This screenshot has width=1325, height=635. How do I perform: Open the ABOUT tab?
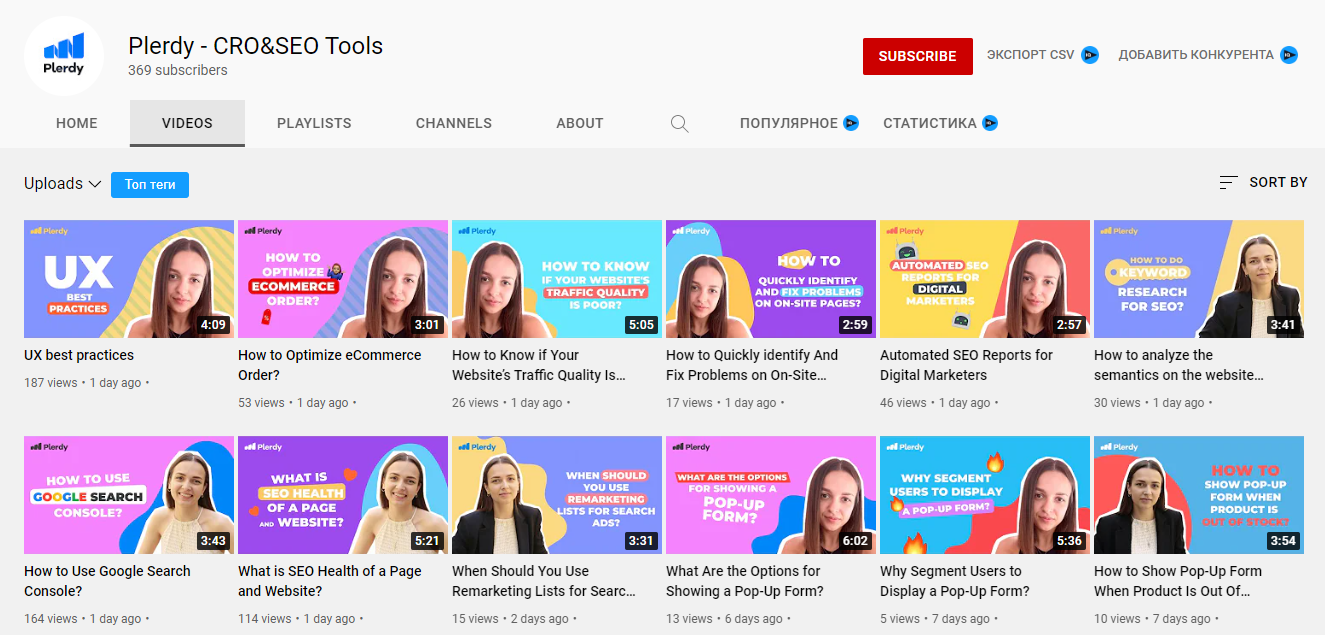point(580,123)
